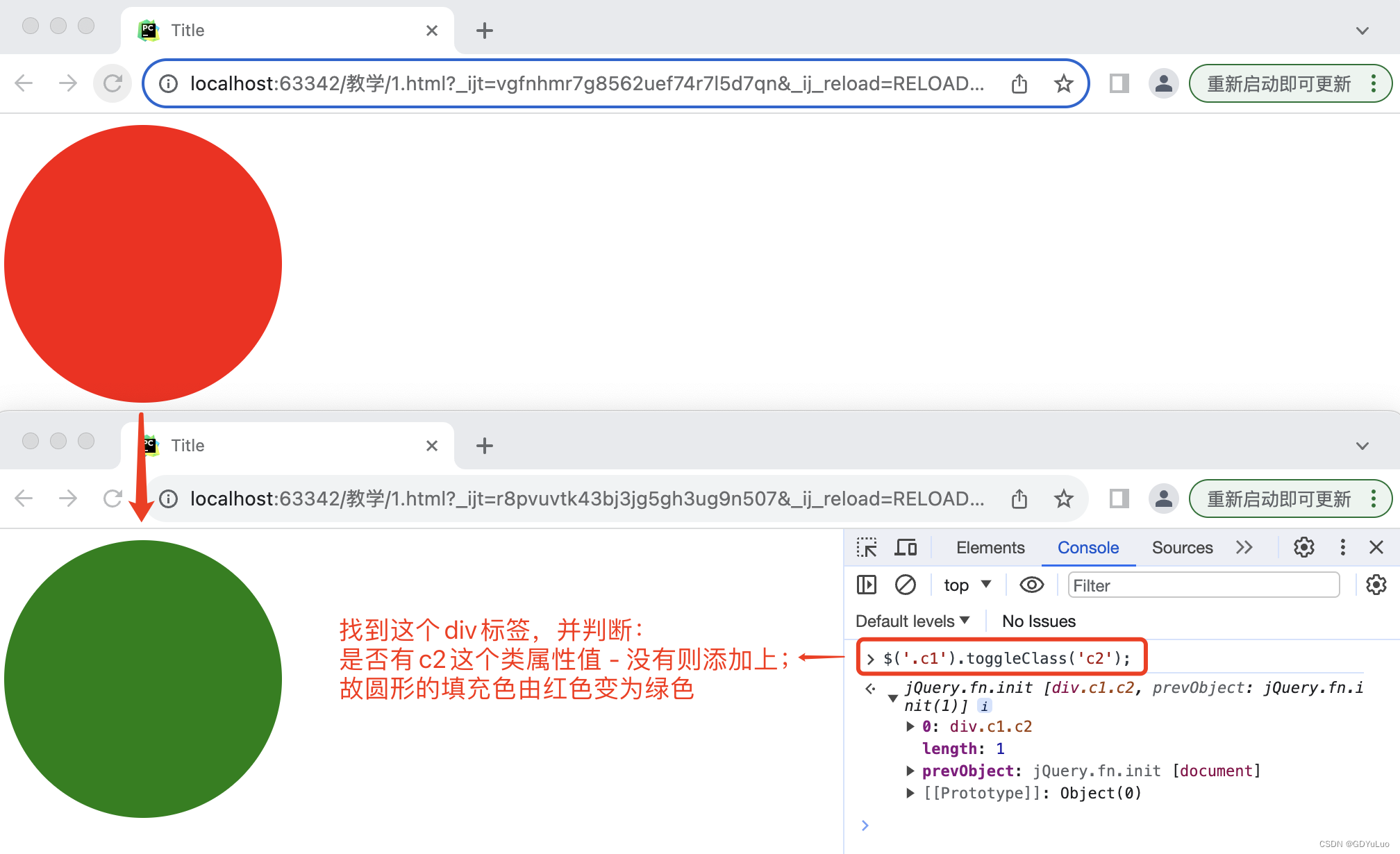Screen dimensions: 1400x854
Task: Open the Default levels dropdown
Action: (x=912, y=621)
